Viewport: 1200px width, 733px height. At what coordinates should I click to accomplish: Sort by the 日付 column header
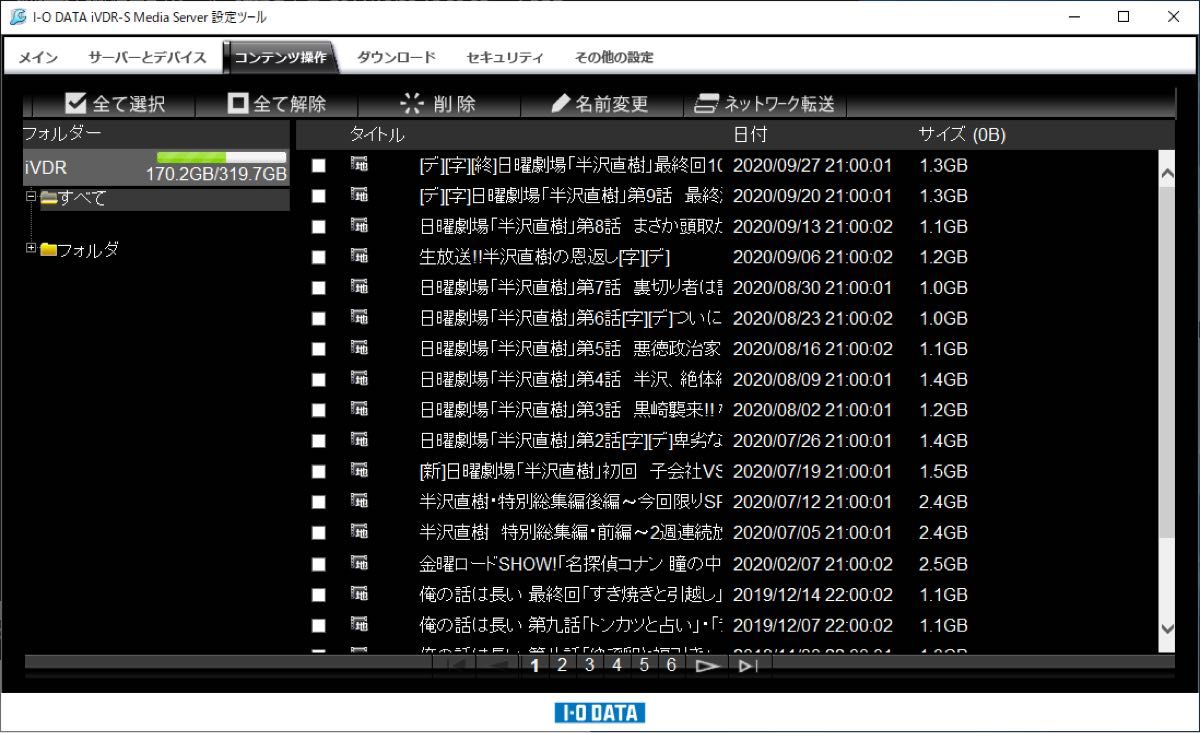(x=750, y=134)
